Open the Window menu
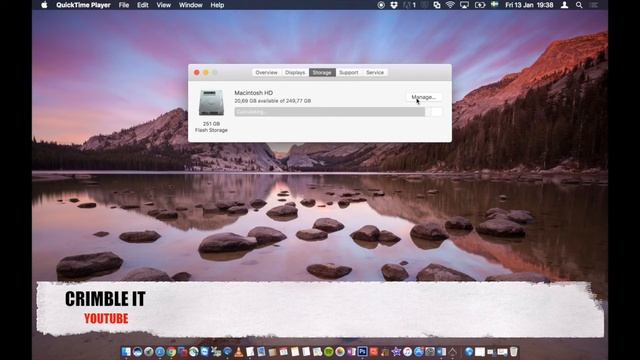Image resolution: width=640 pixels, height=360 pixels. tap(191, 5)
